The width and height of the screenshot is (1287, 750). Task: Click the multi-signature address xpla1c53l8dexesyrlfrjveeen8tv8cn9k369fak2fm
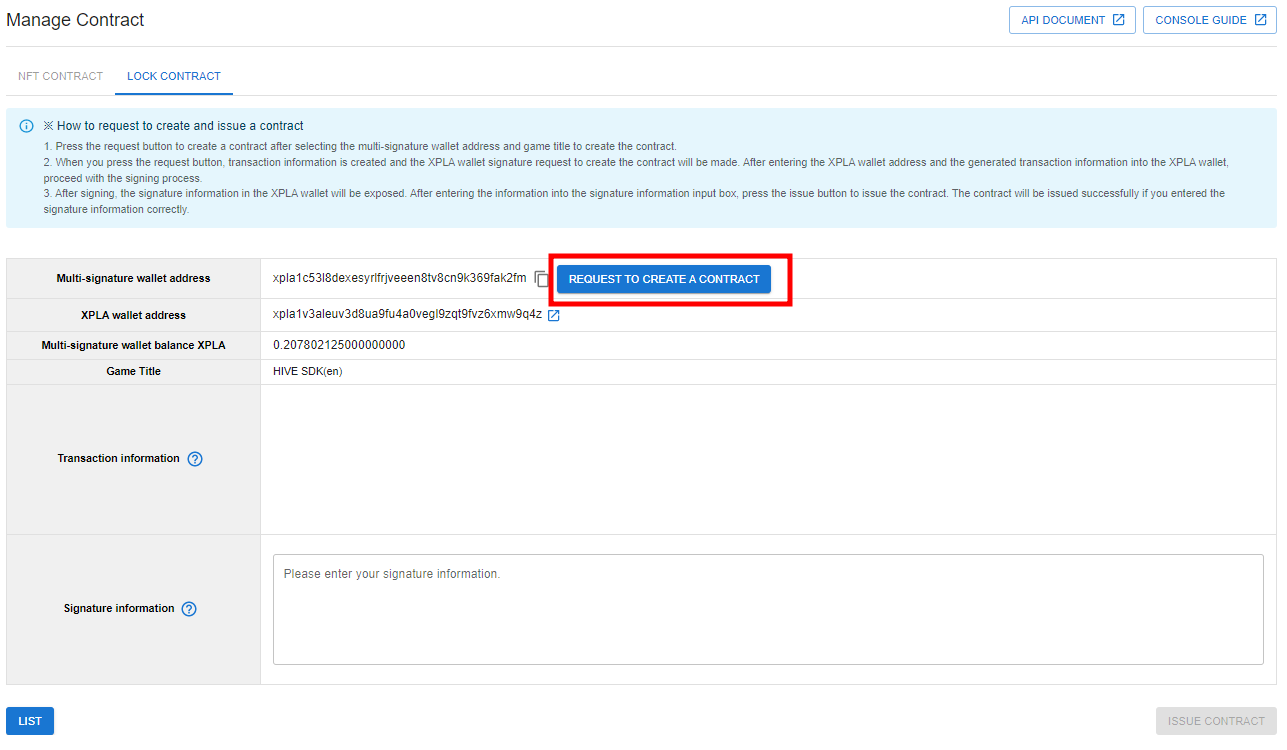pos(399,278)
